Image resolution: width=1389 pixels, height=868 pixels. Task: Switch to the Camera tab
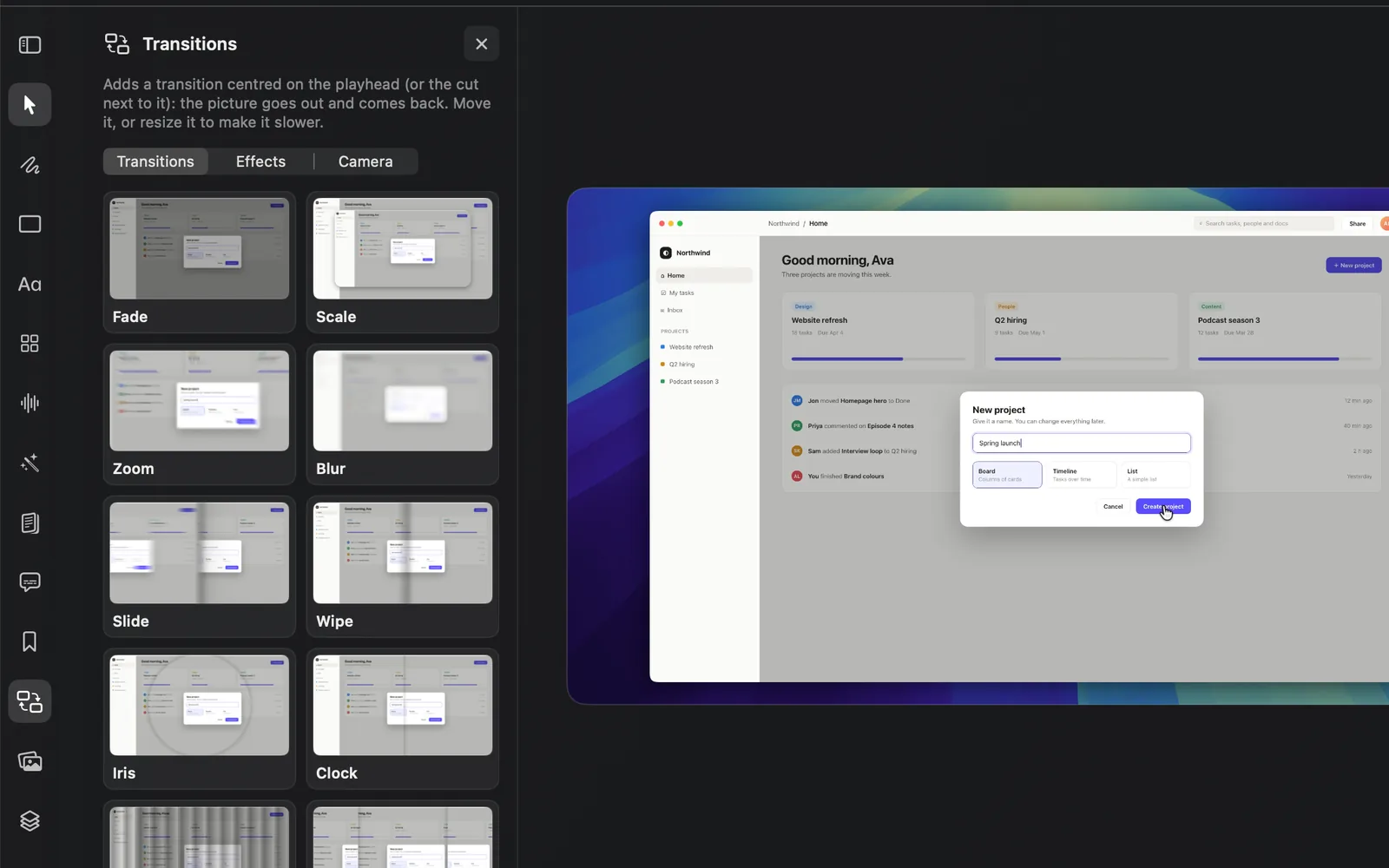[x=365, y=161]
